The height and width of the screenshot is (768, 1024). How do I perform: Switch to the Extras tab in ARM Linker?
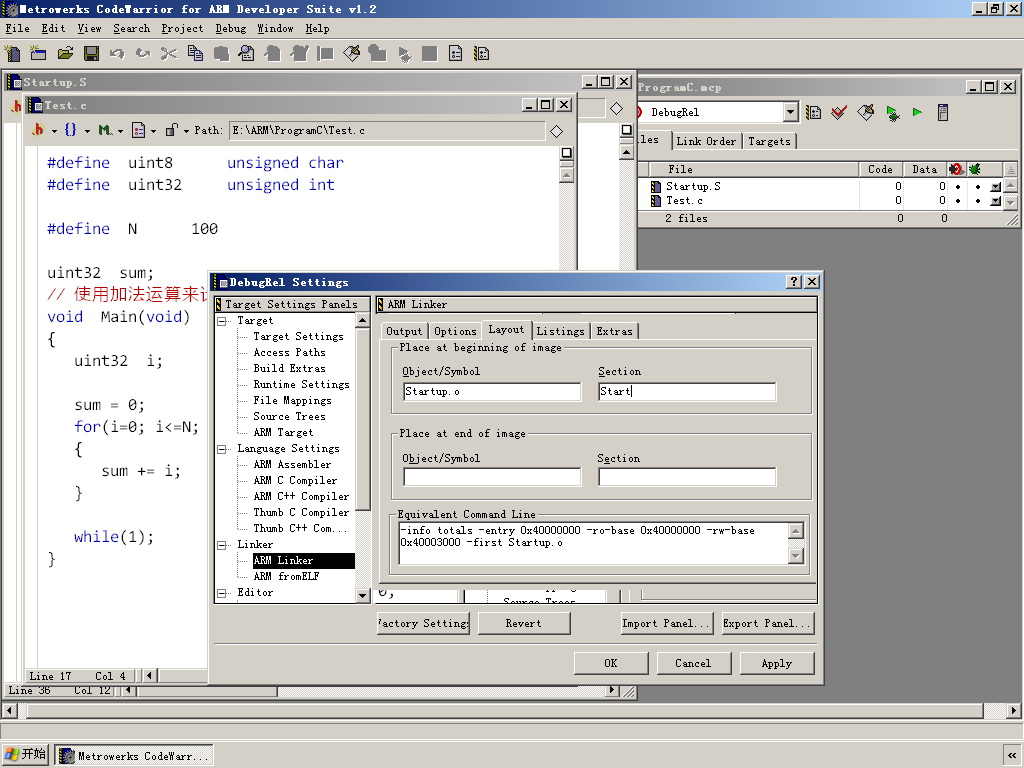[x=615, y=331]
